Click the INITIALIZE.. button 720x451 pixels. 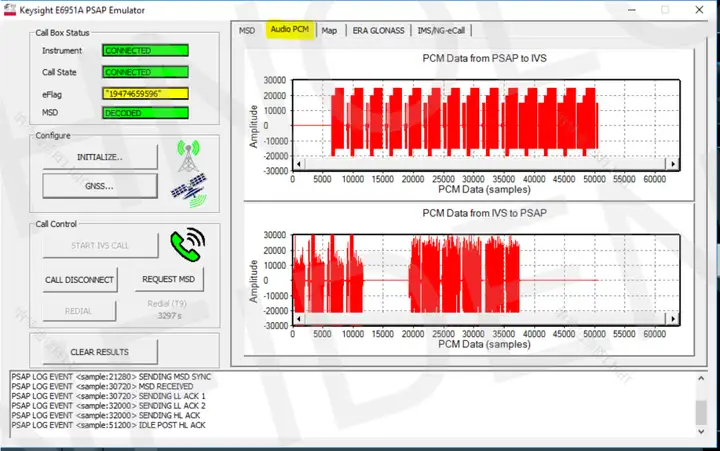(x=100, y=157)
